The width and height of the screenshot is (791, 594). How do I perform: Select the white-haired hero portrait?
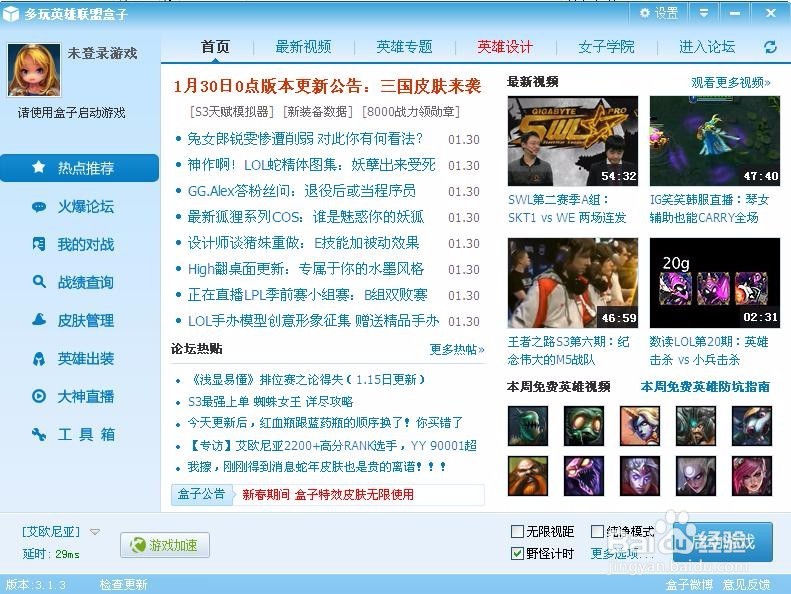(x=696, y=476)
